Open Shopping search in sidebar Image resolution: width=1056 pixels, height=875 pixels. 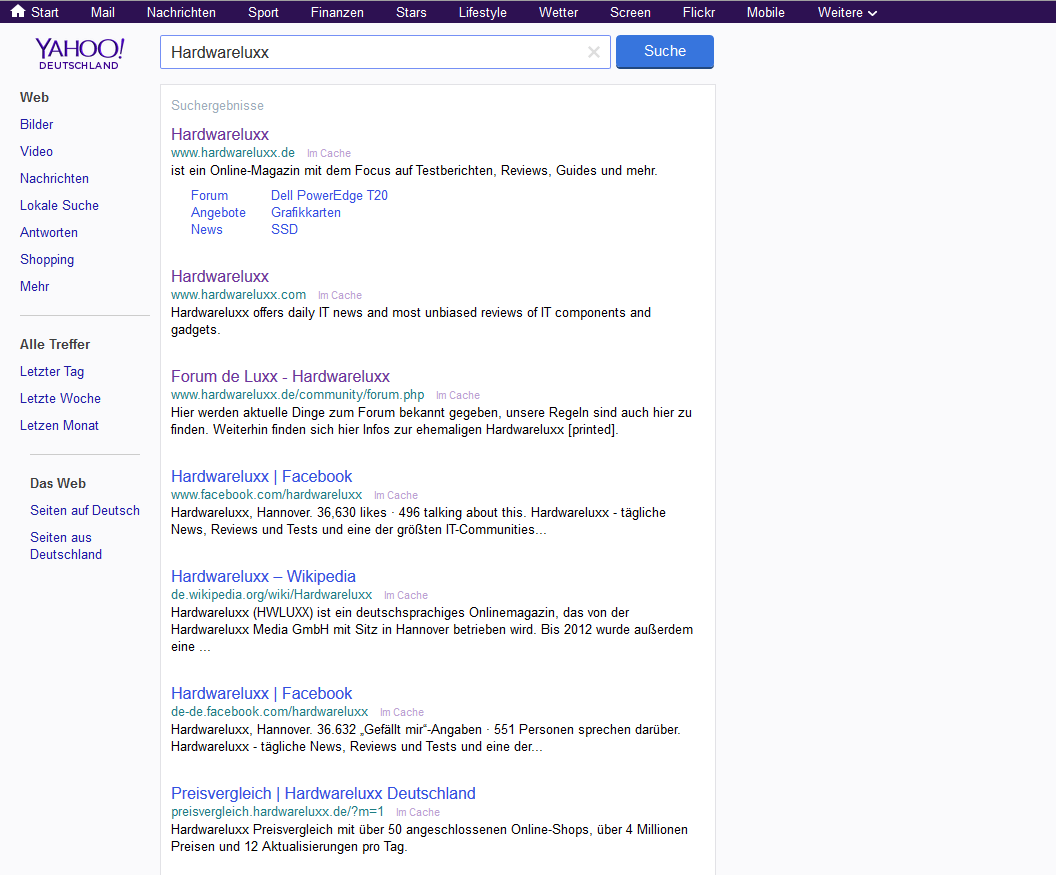(47, 259)
